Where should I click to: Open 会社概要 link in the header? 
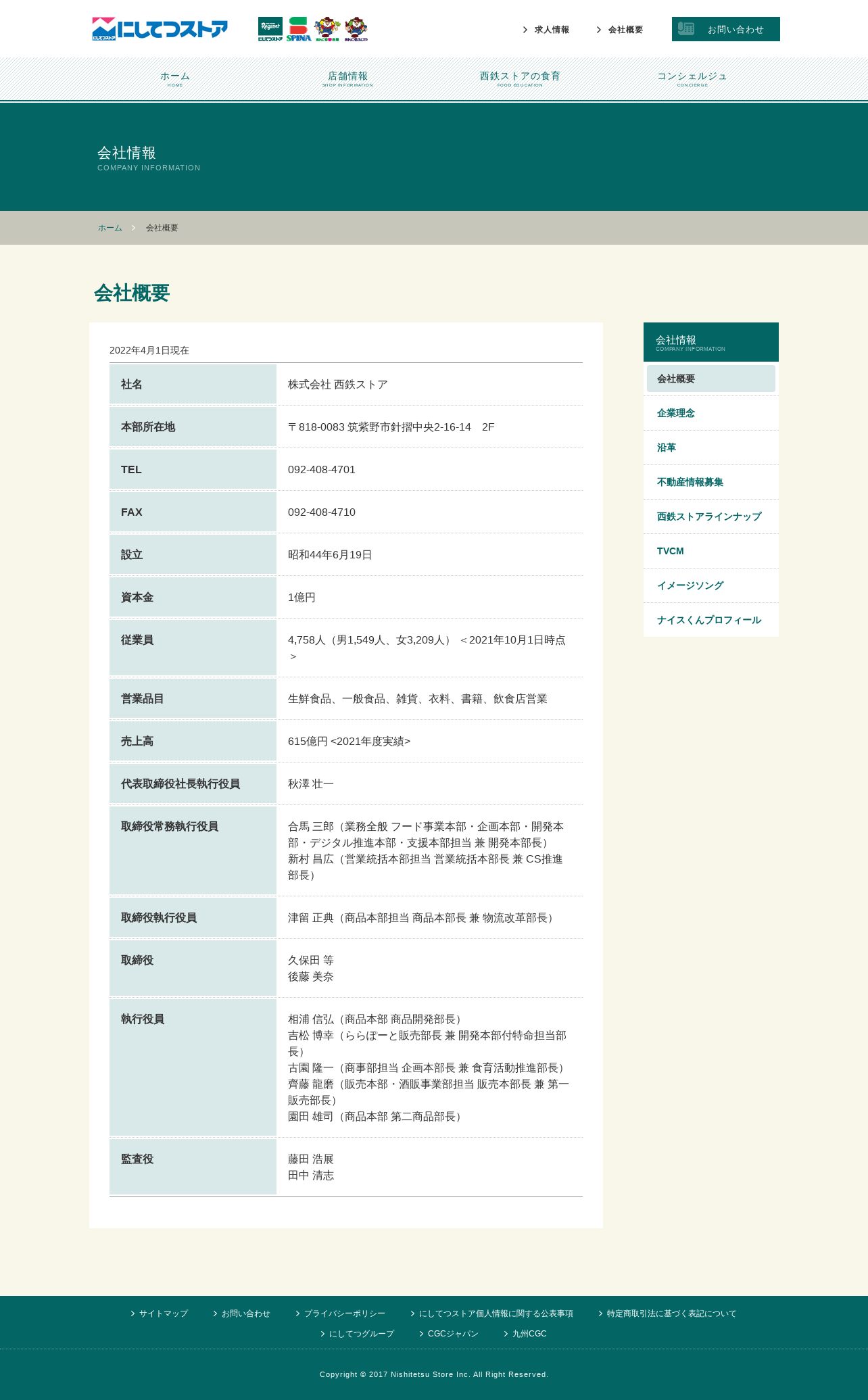[x=625, y=30]
